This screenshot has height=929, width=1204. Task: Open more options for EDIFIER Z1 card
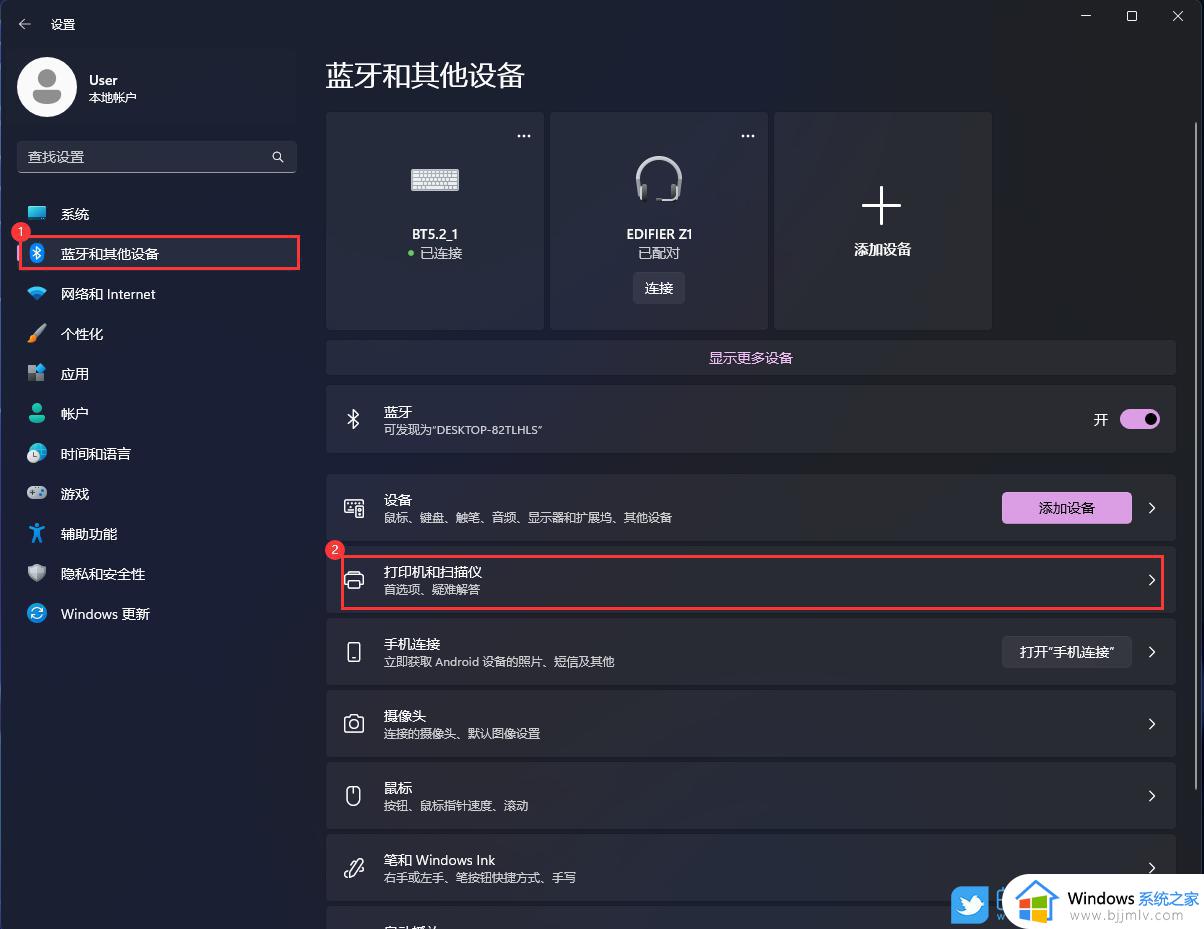[x=748, y=136]
